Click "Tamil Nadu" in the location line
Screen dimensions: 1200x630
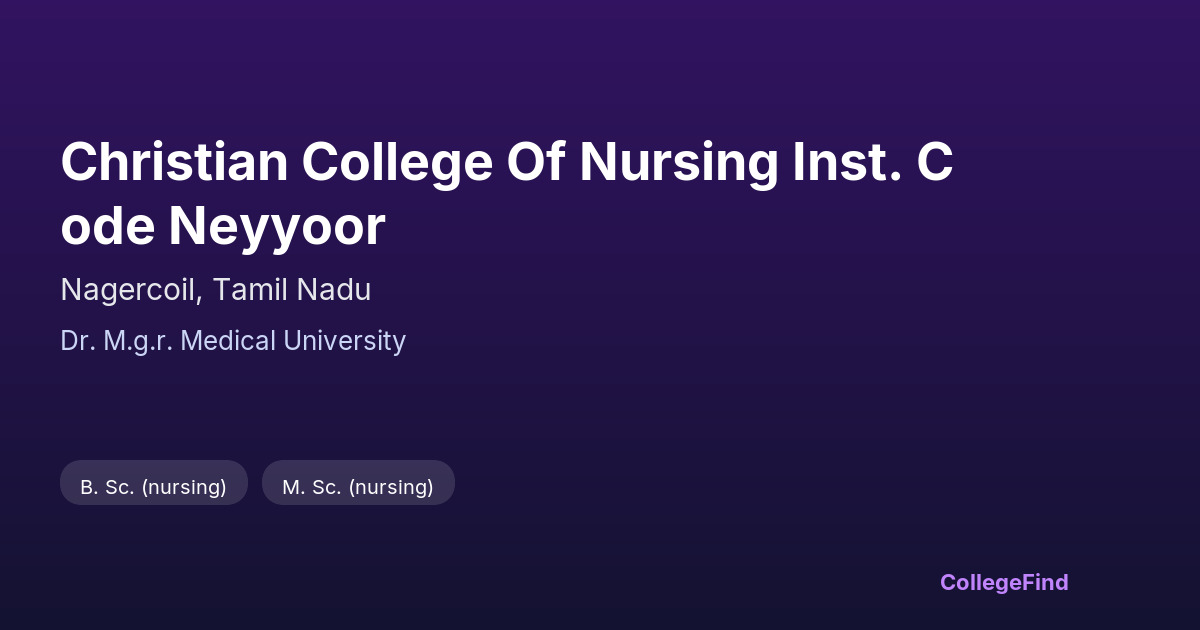[291, 290]
